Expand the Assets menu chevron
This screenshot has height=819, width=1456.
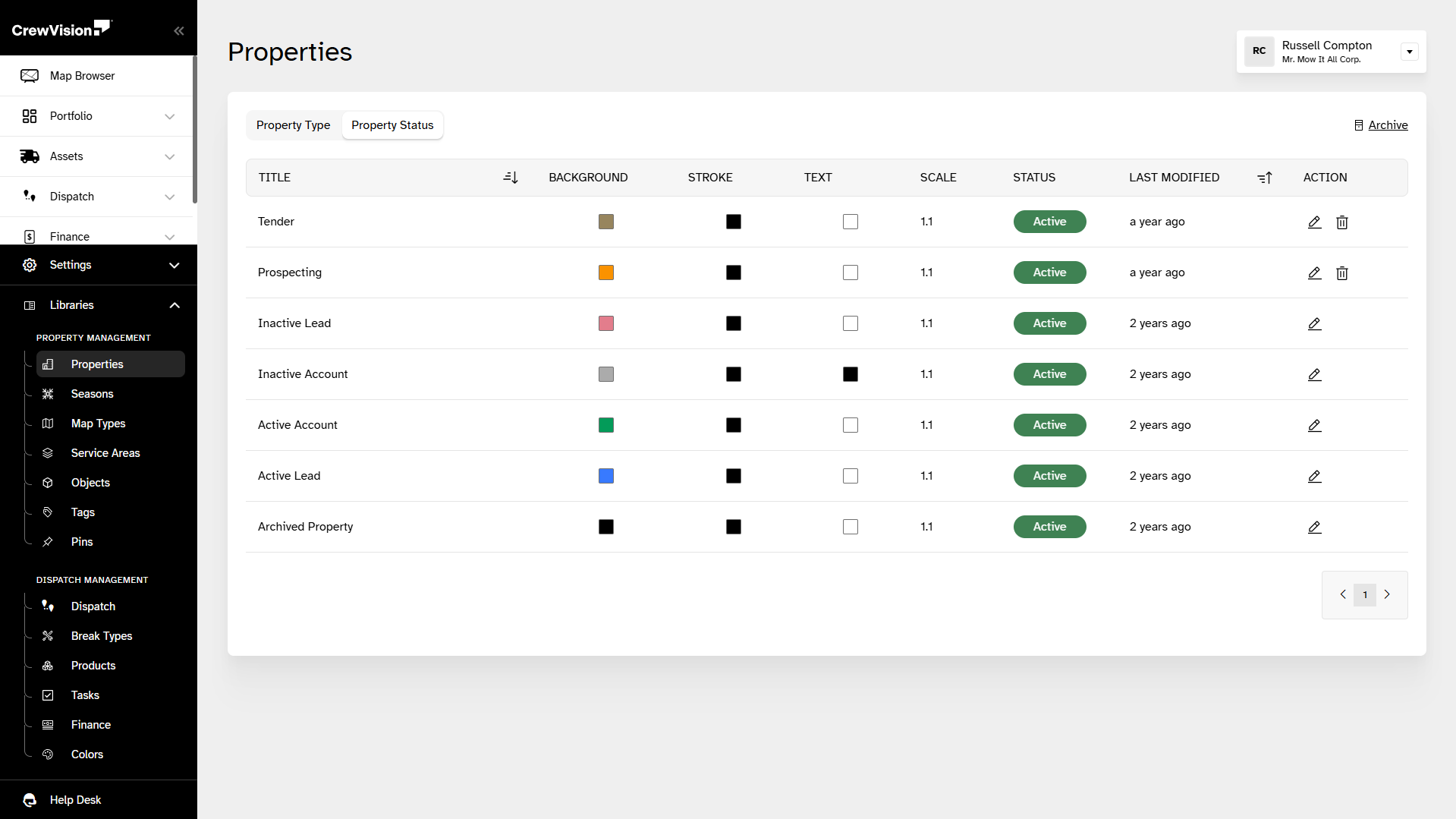[170, 156]
